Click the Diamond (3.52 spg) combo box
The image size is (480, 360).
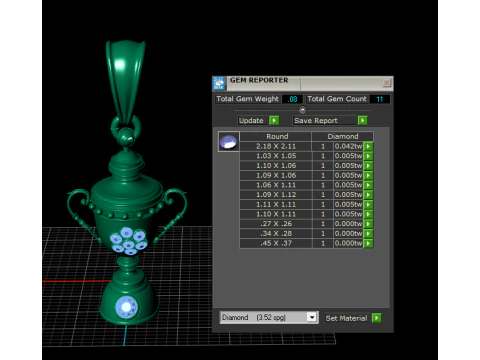pos(269,317)
